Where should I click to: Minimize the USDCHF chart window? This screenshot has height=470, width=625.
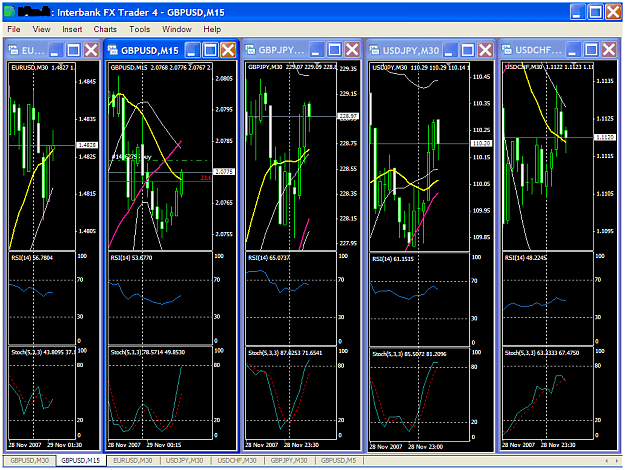tap(573, 50)
